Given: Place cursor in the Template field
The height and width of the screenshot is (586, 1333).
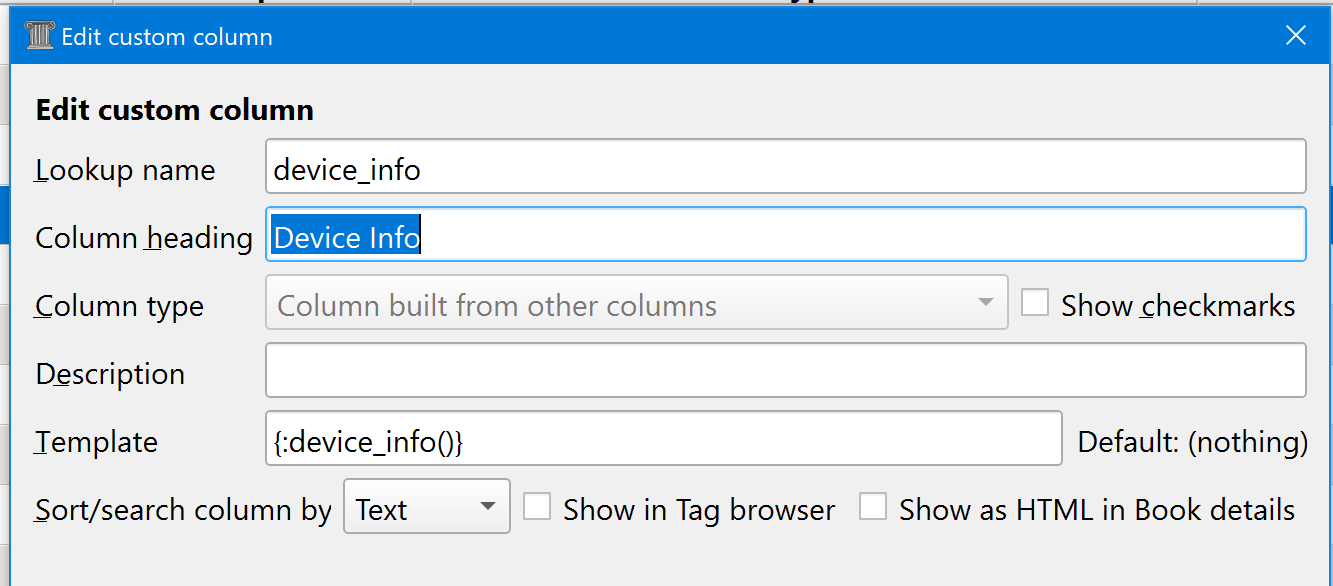Looking at the screenshot, I should pyautogui.click(x=663, y=439).
